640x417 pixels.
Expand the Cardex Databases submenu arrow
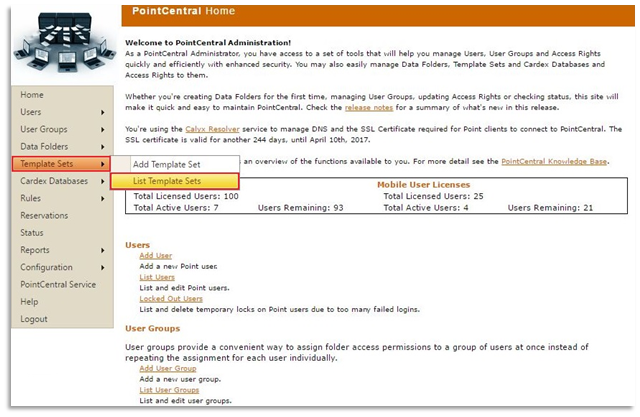click(102, 181)
